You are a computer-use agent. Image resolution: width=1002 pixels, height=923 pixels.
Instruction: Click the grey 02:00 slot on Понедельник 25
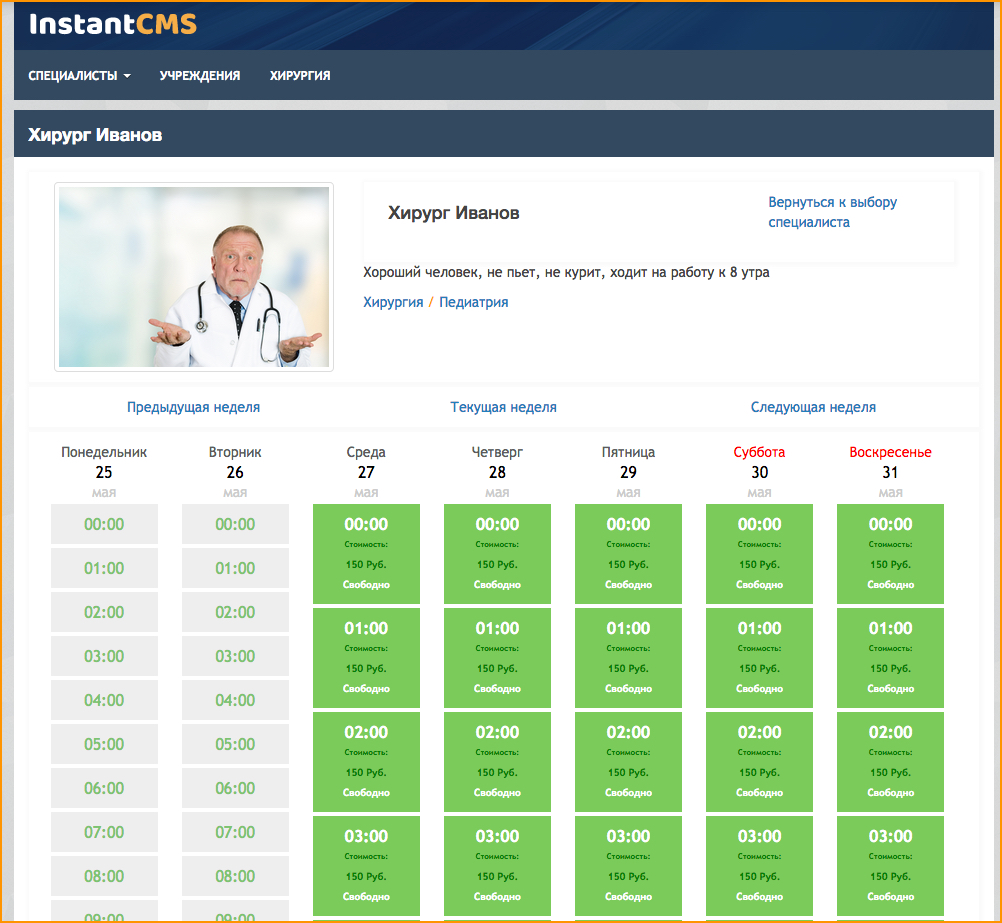(x=104, y=612)
